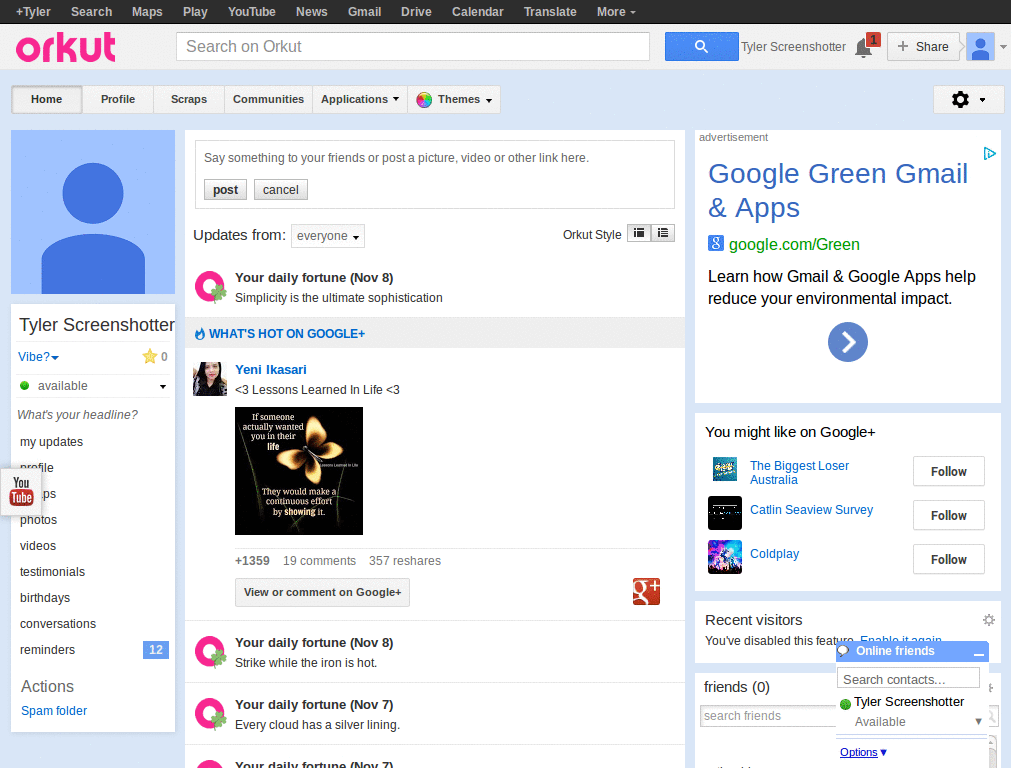Image resolution: width=1024 pixels, height=768 pixels.
Task: Open the notifications bell icon
Action: (863, 48)
